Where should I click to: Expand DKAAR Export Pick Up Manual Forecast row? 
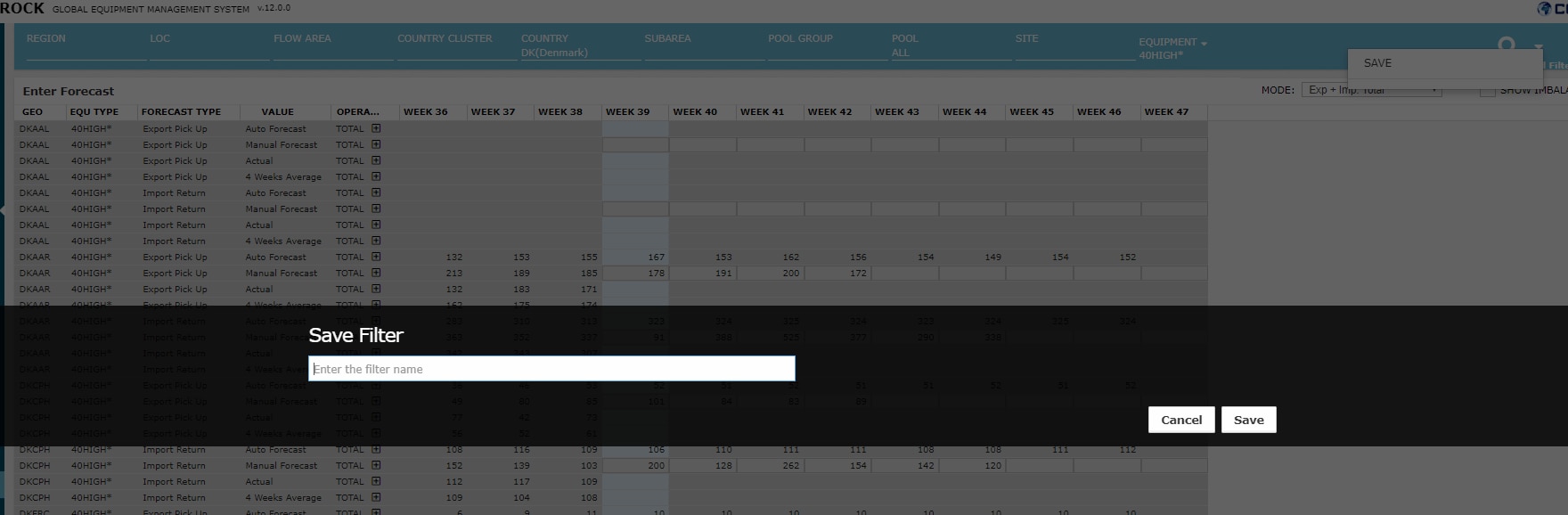376,273
